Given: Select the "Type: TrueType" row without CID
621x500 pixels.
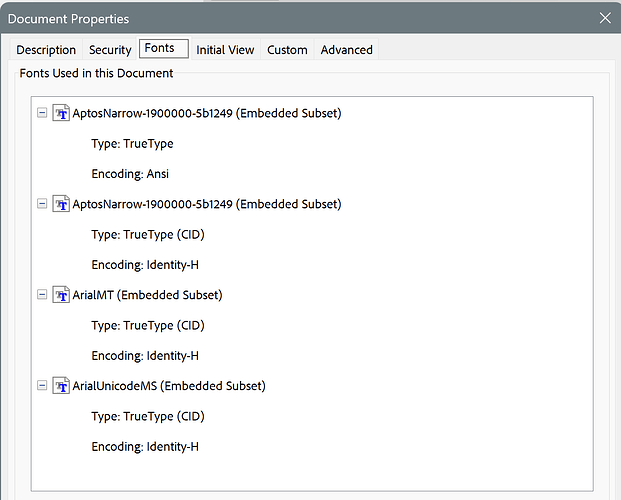Looking at the screenshot, I should [132, 144].
